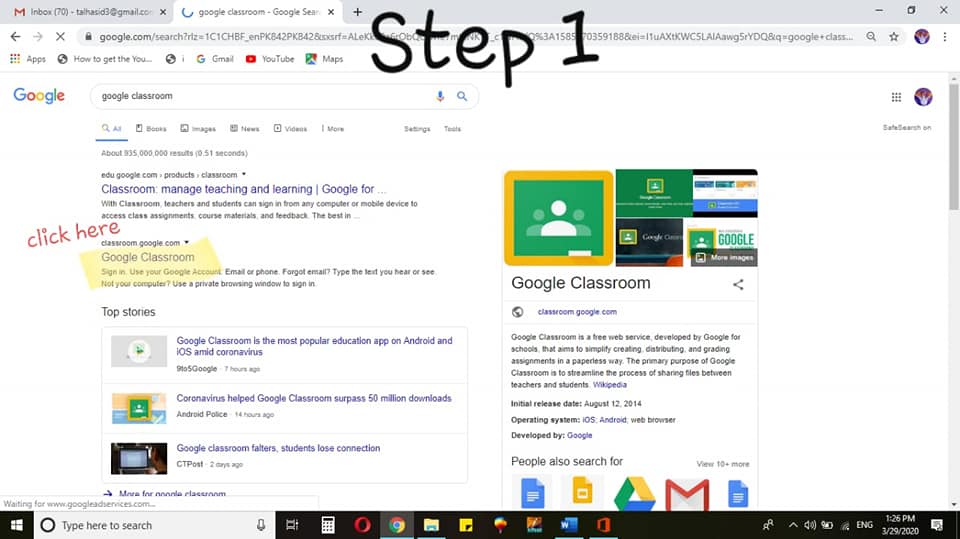Open 'Google classroom falters' story

[x=278, y=448]
